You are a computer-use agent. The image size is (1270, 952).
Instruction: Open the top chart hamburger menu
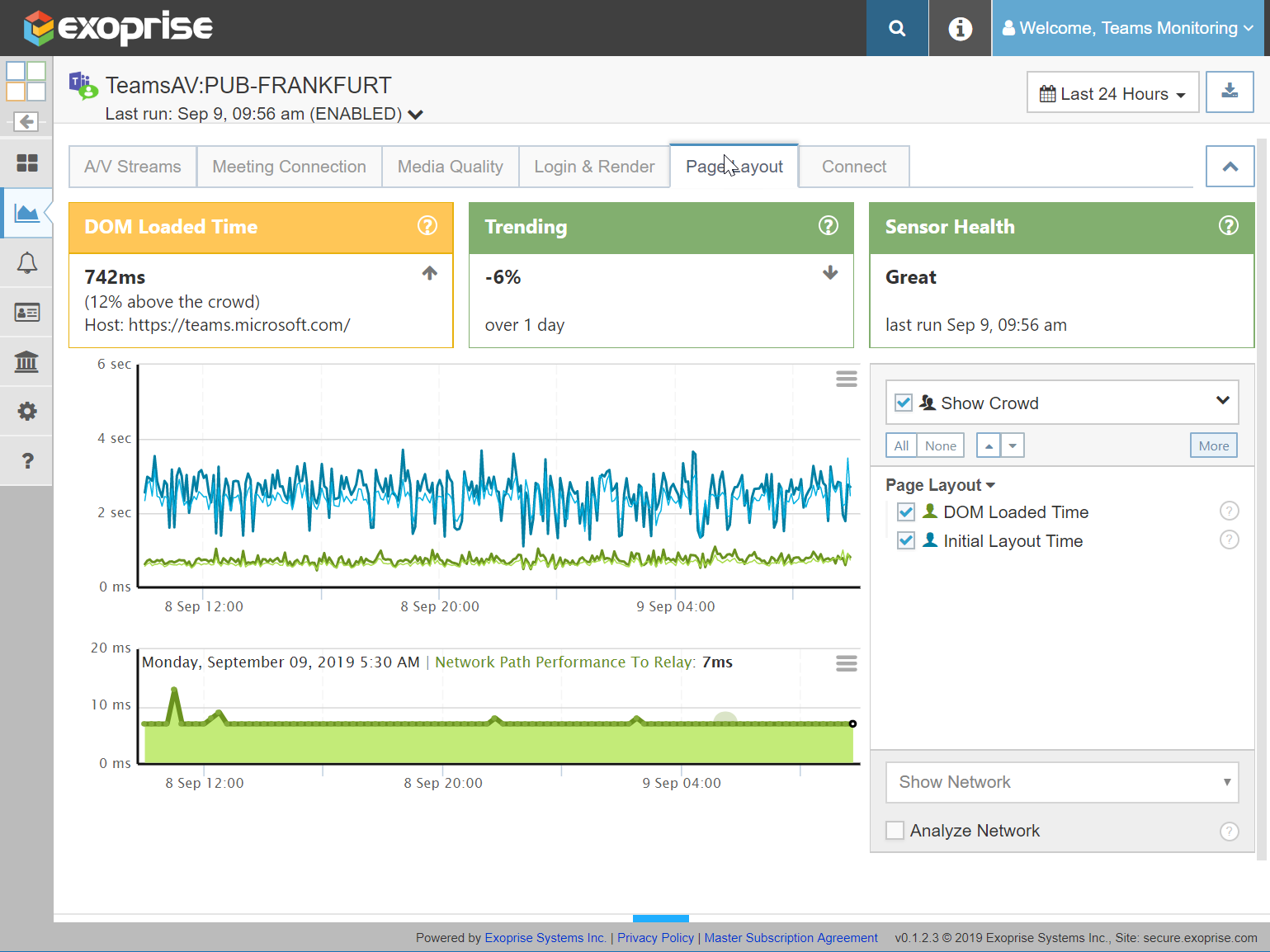tap(847, 379)
